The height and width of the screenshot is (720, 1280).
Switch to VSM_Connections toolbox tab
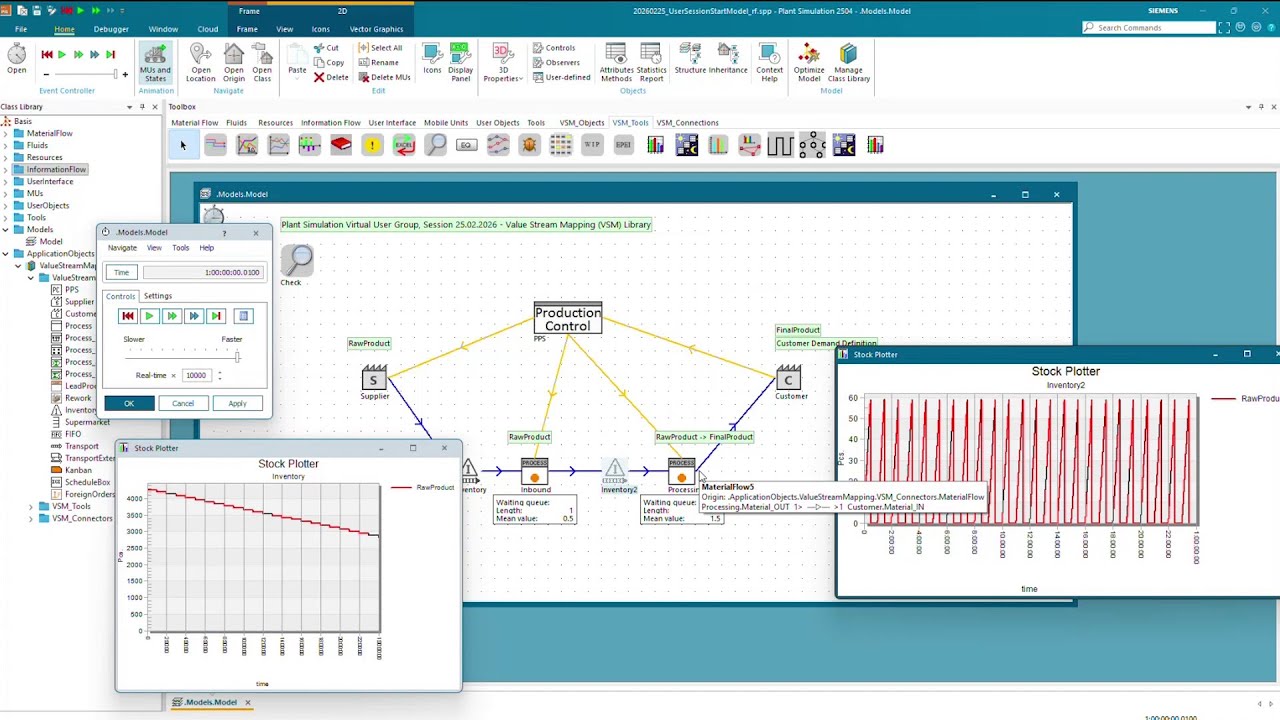pyautogui.click(x=687, y=123)
